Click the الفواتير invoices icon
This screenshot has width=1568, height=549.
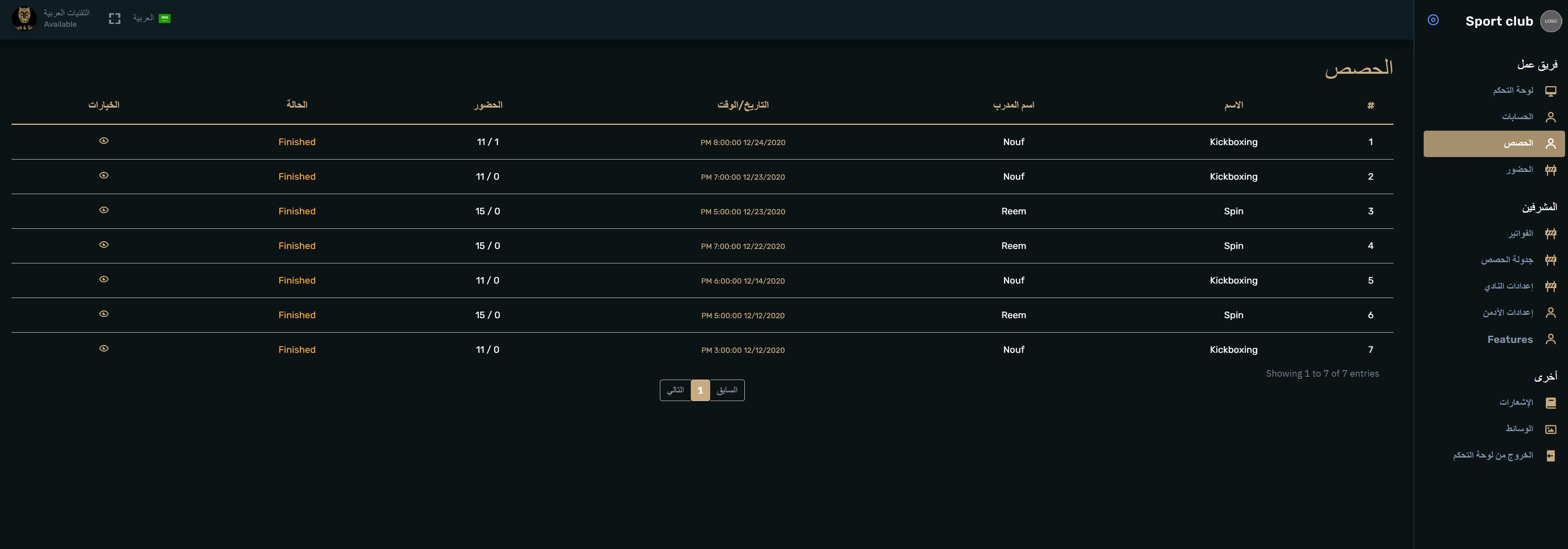(x=1550, y=234)
